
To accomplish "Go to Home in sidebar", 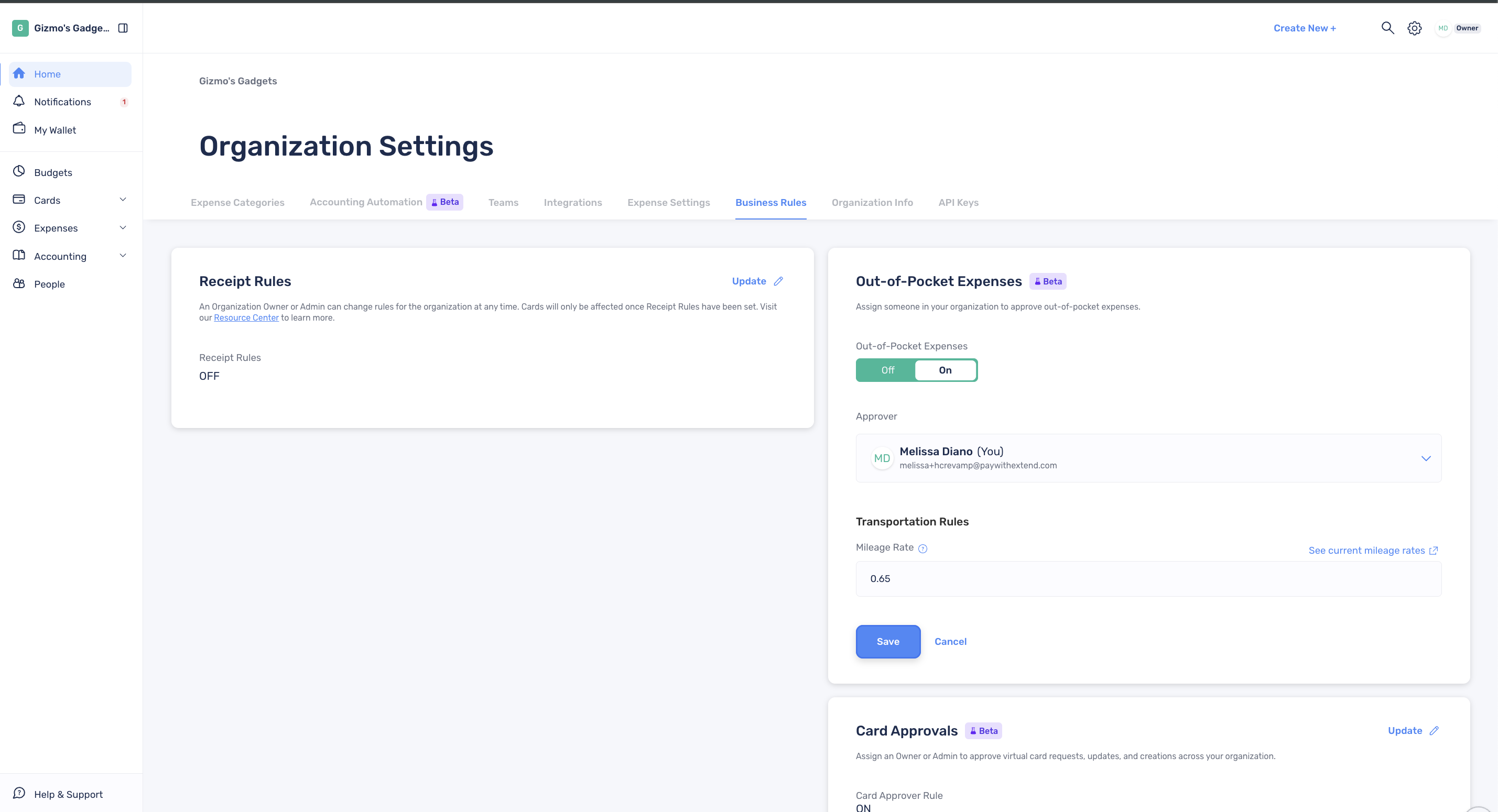I will click(70, 74).
